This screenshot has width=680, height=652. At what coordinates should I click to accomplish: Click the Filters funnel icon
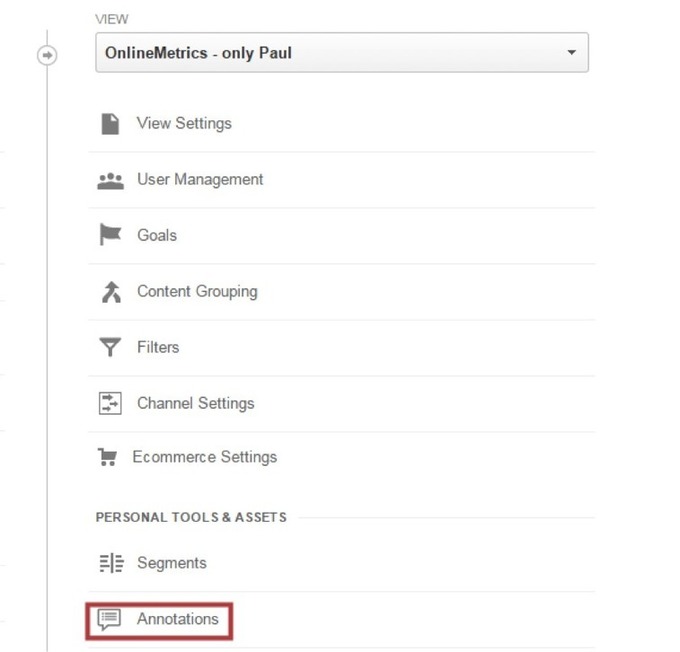click(110, 347)
